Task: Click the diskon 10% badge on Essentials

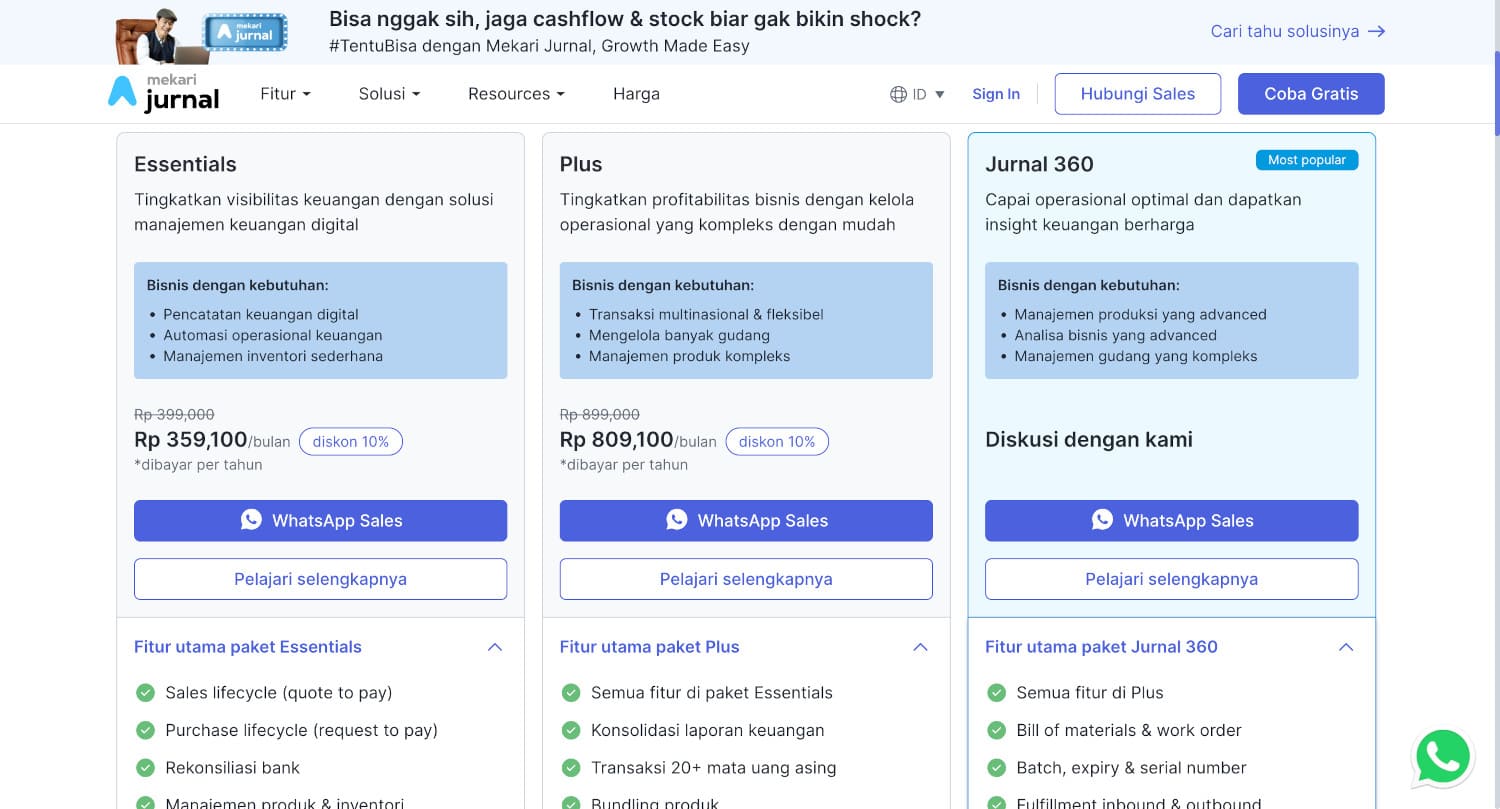Action: [351, 441]
